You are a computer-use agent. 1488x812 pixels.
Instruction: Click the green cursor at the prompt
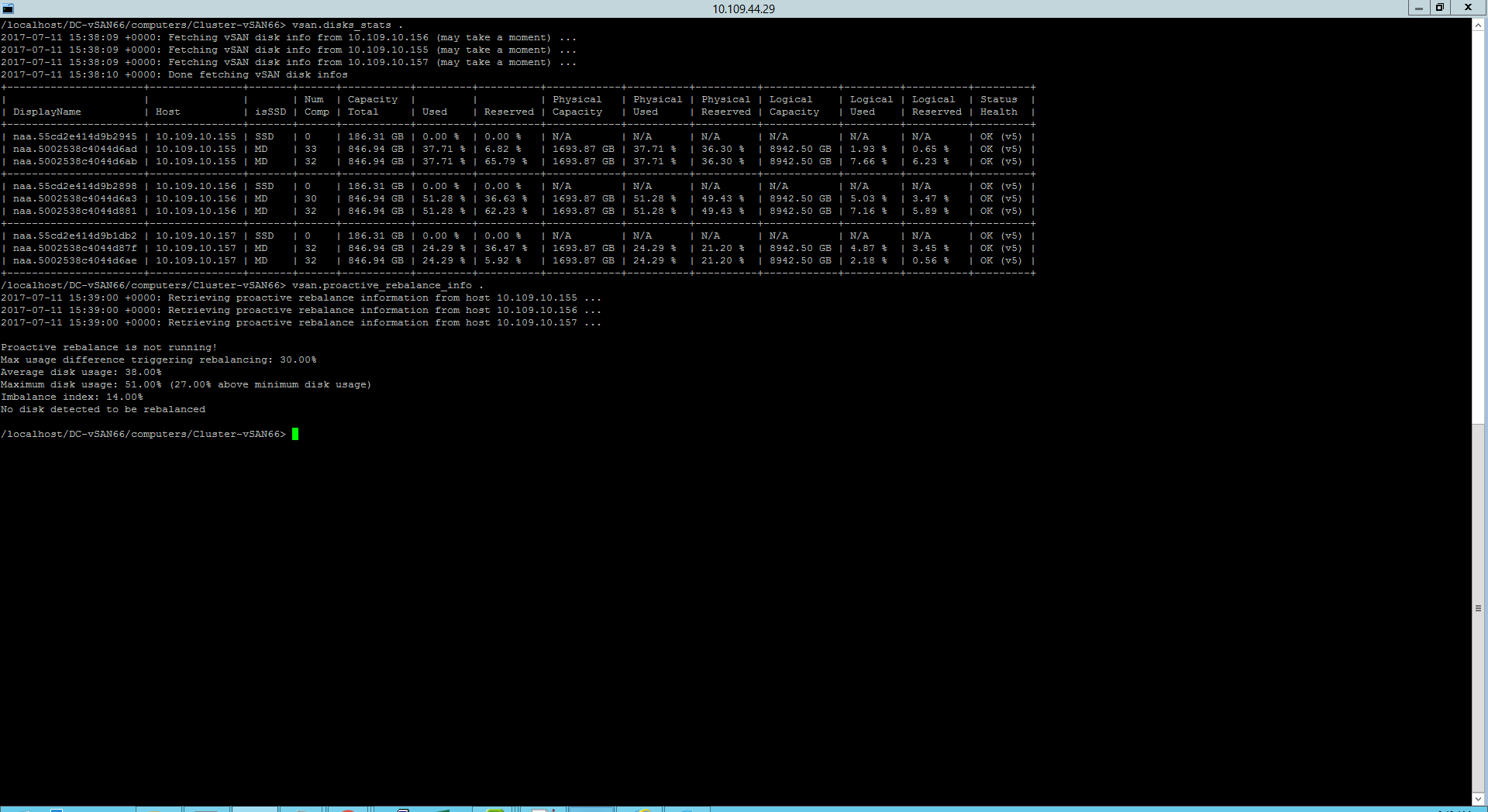(295, 434)
